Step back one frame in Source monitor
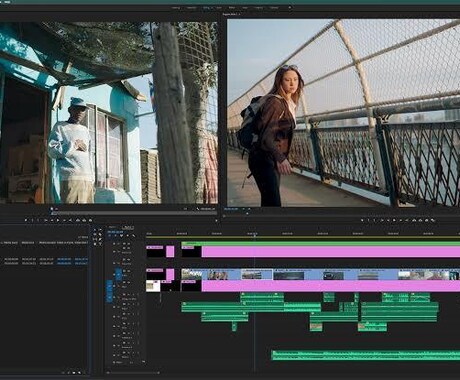The width and height of the screenshot is (460, 380). click(x=52, y=220)
